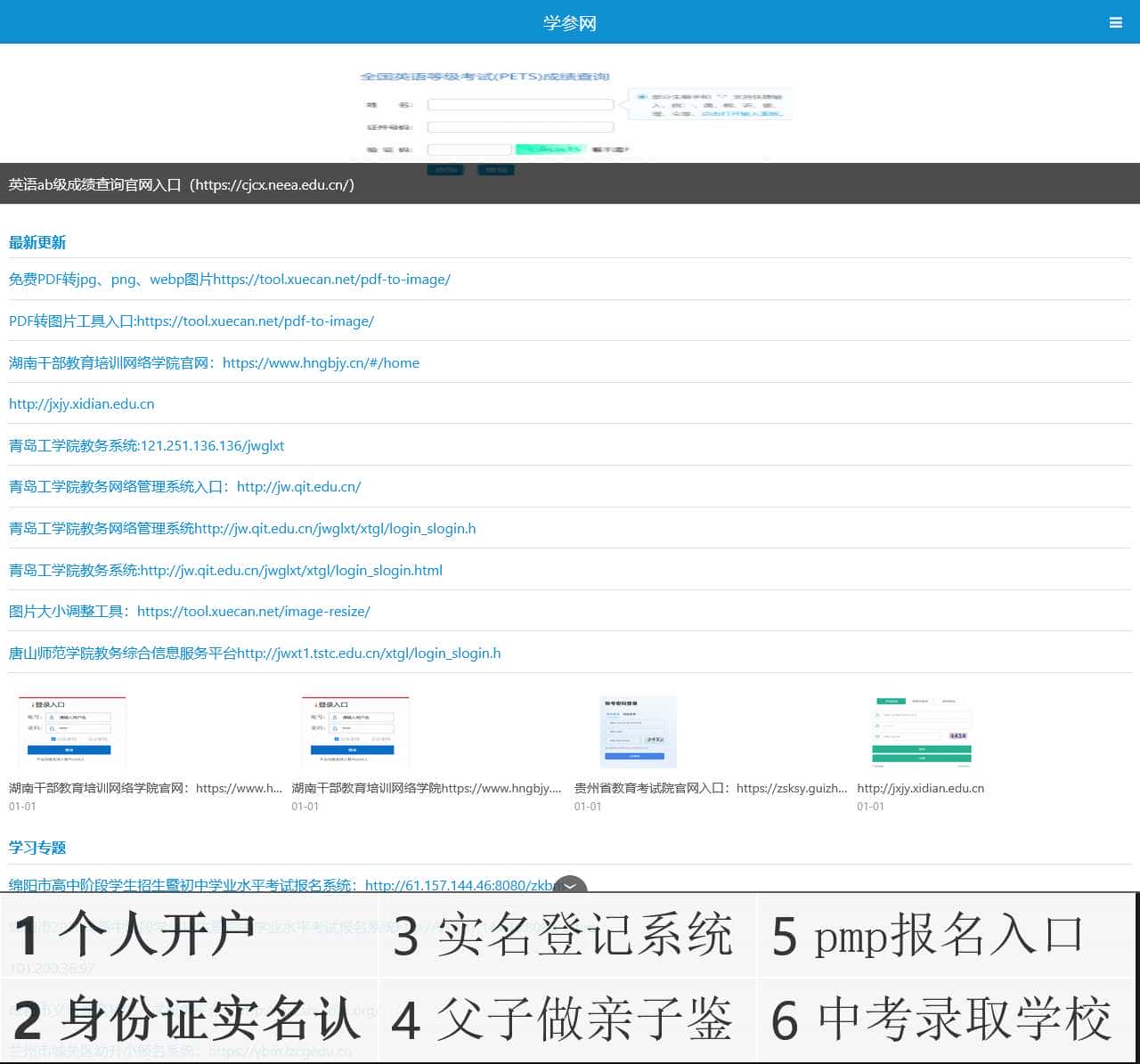This screenshot has width=1140, height=1064.
Task: Click the 学习专题 section heading
Action: (37, 848)
